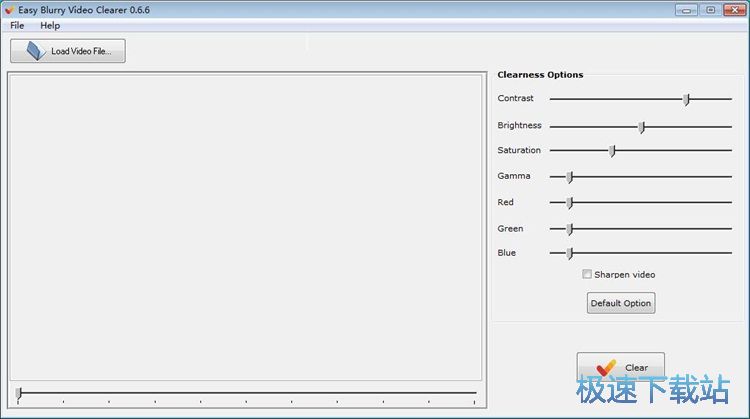
Task: Click inside the empty video preview area
Action: [x=246, y=228]
